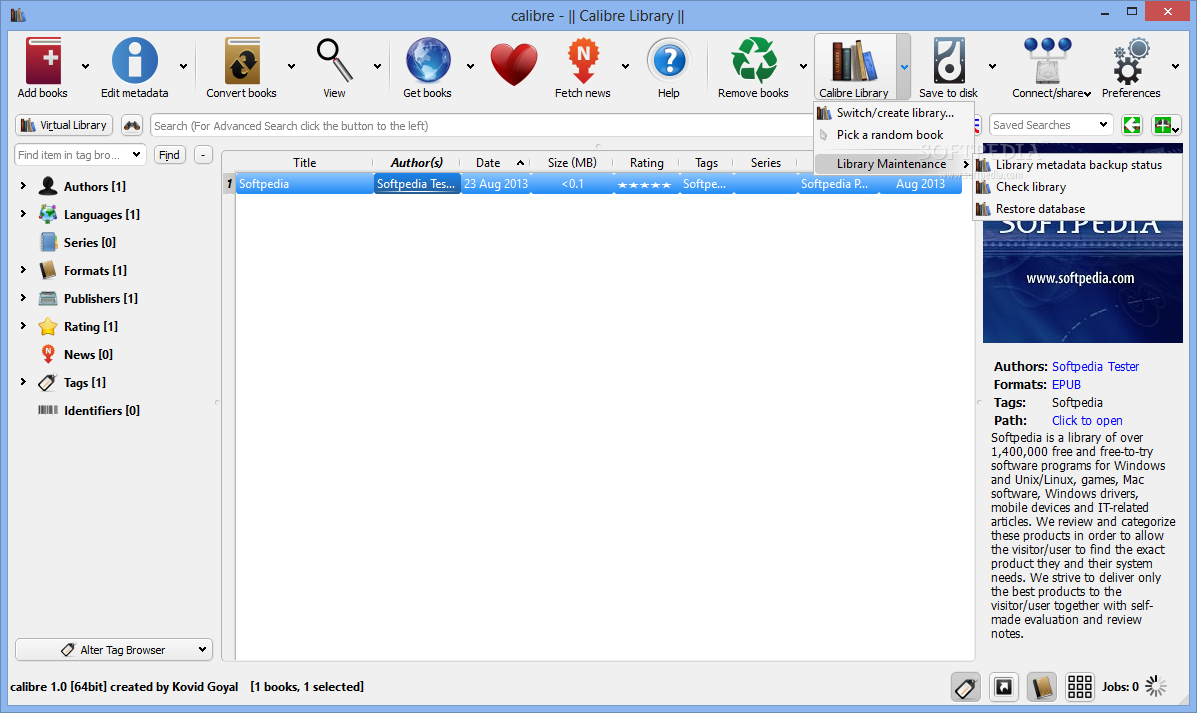The image size is (1197, 713).
Task: Click the Calibre Library bookshelf icon
Action: (x=853, y=61)
